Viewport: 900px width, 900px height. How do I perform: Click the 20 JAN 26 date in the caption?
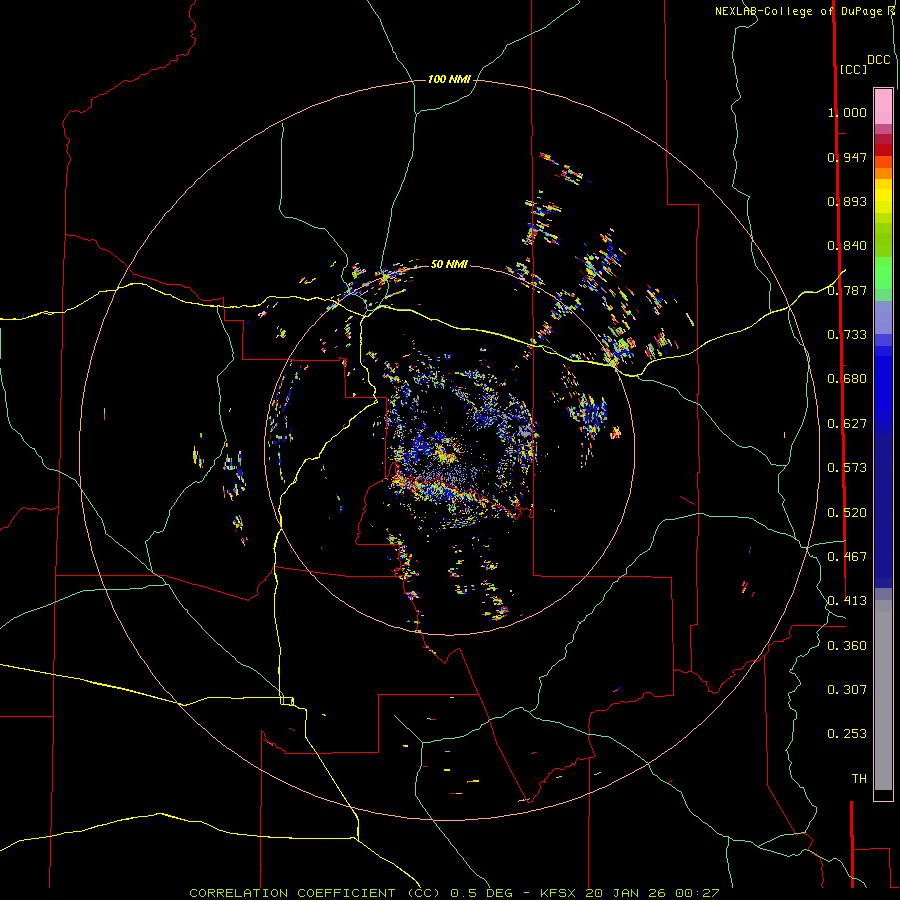pos(627,893)
